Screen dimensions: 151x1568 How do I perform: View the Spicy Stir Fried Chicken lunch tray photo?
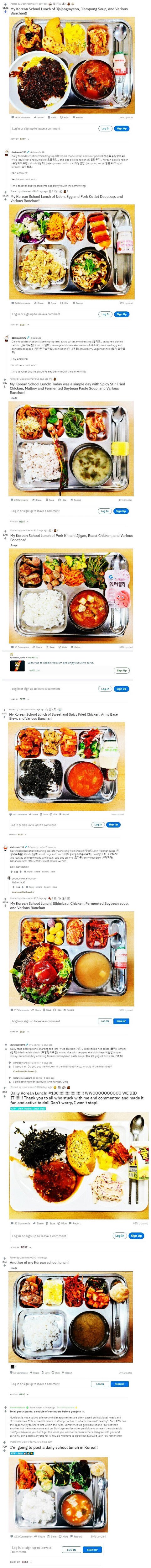[70, 448]
